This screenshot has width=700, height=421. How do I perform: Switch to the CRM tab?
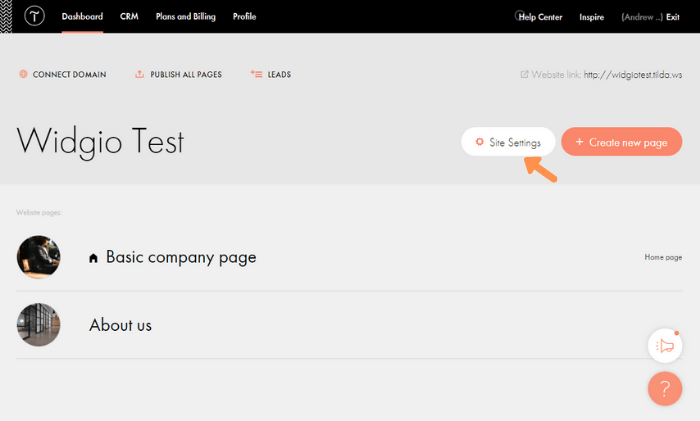[129, 17]
